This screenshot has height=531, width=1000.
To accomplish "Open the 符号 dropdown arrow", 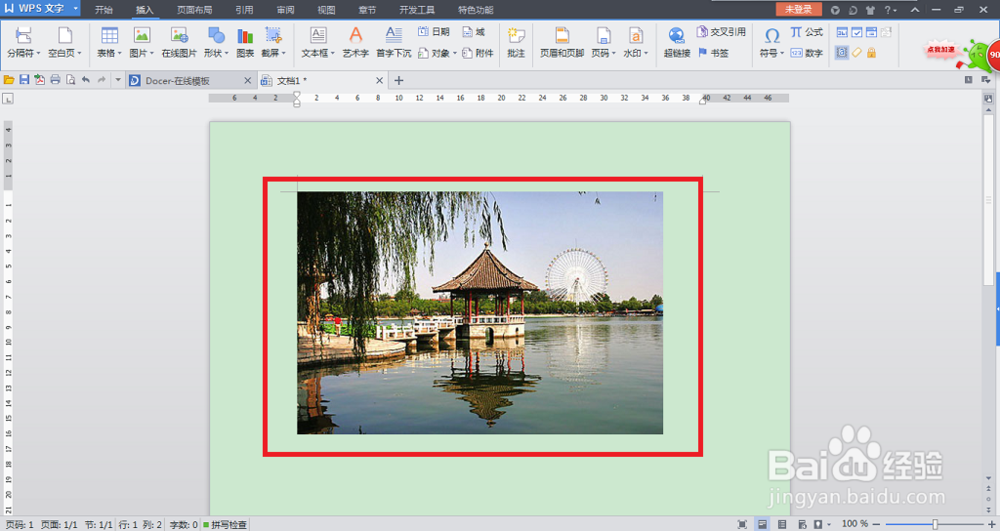I will [x=782, y=54].
